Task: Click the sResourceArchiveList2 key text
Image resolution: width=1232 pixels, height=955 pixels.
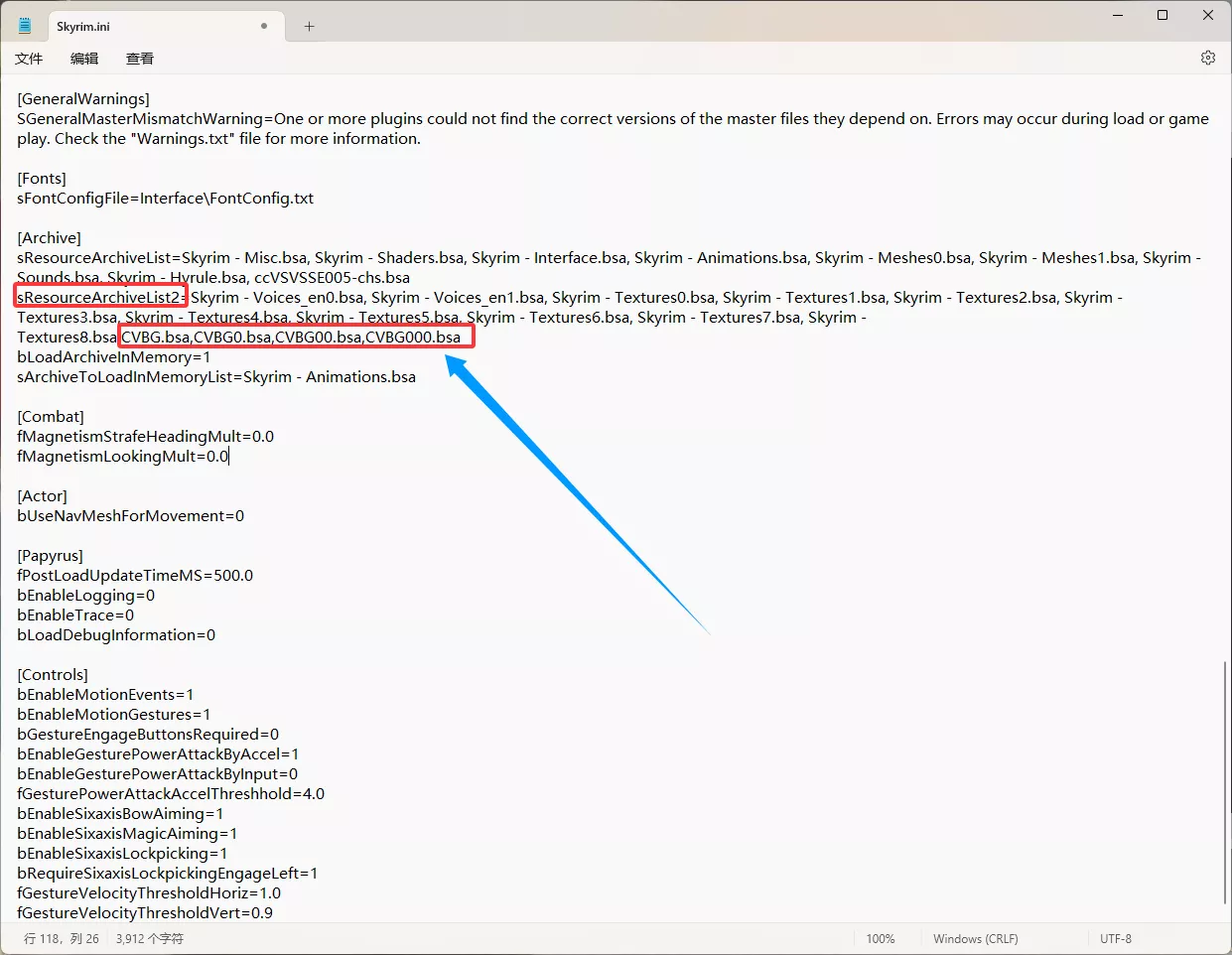Action: (x=98, y=298)
